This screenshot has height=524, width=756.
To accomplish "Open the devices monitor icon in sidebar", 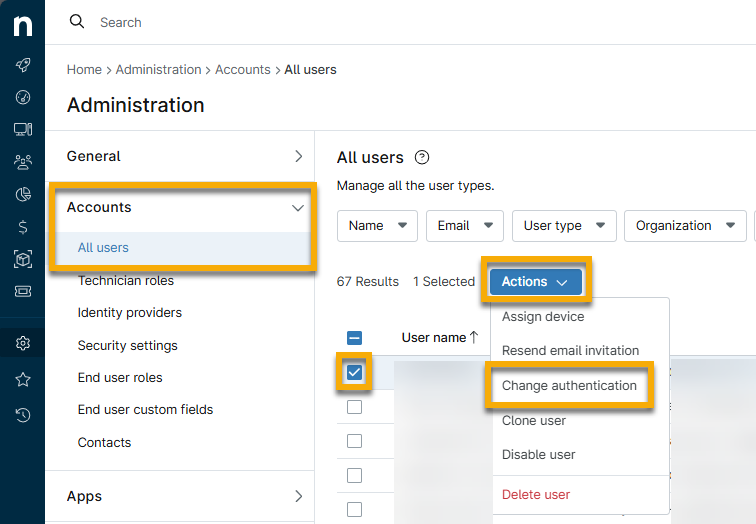I will (x=22, y=129).
